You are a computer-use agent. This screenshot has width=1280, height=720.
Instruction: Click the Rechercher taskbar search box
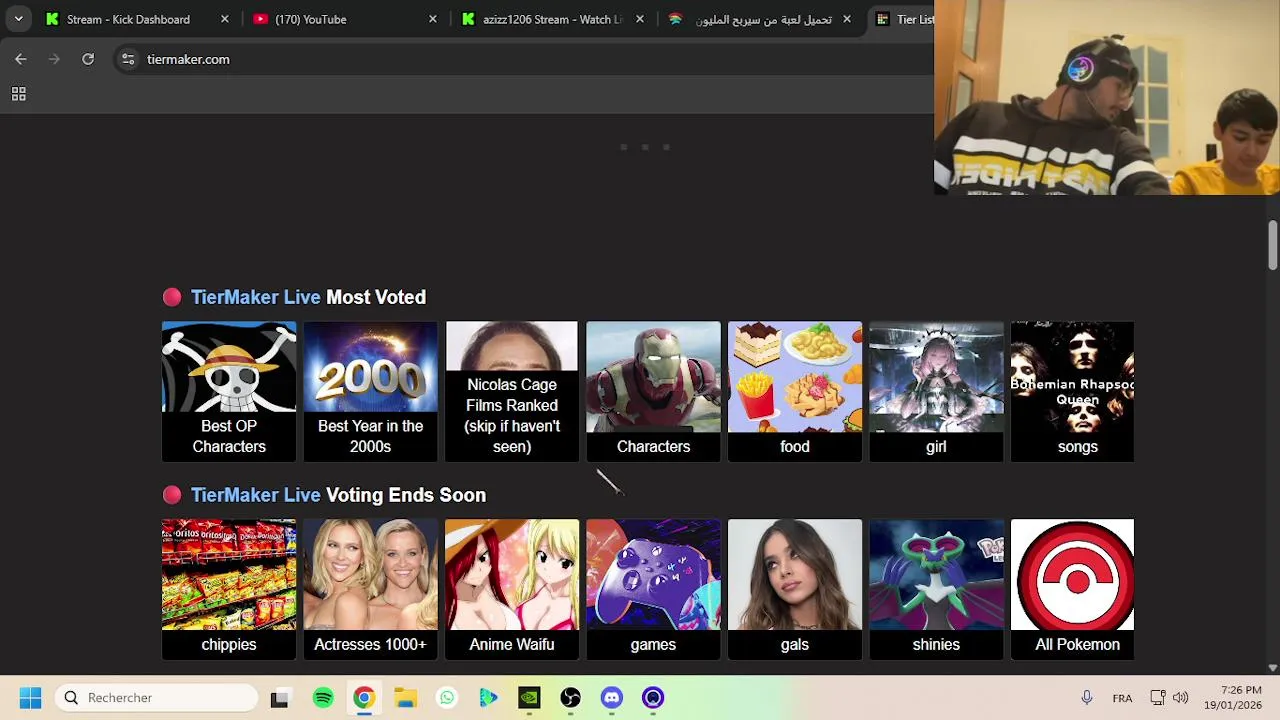(x=157, y=698)
